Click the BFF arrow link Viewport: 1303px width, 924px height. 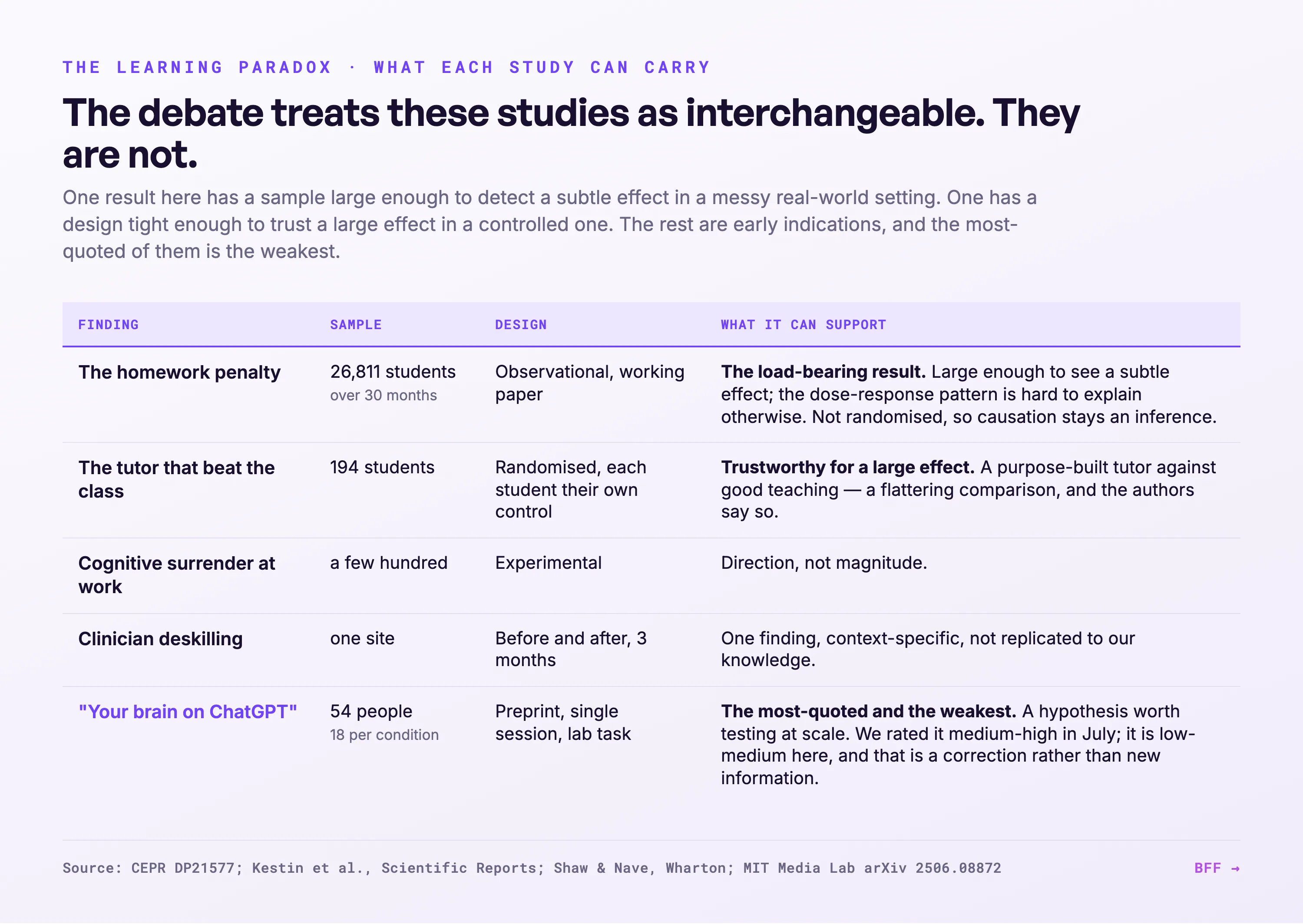point(1217,868)
